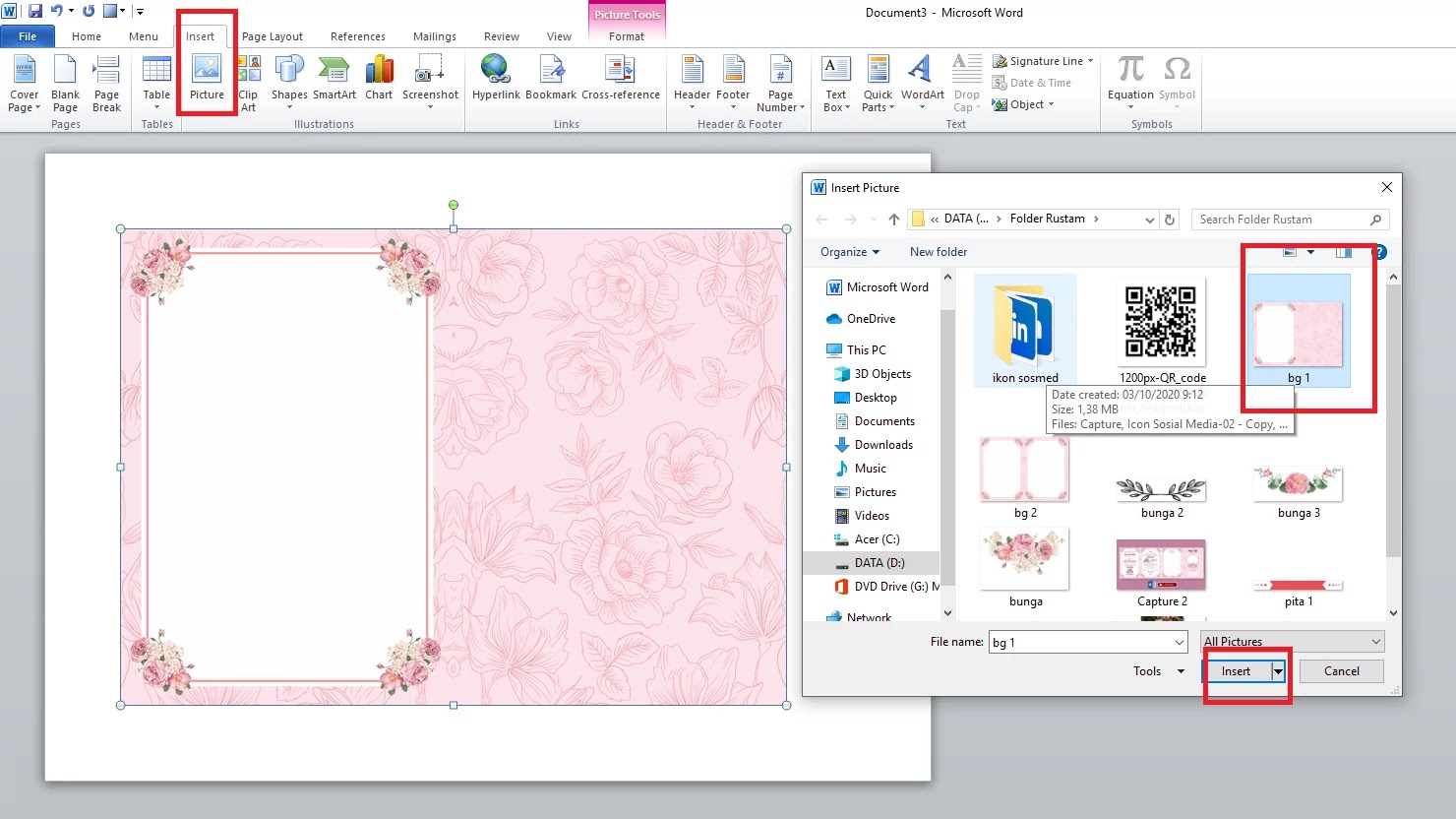Select Downloads in the navigation pane
Image resolution: width=1456 pixels, height=819 pixels.
(883, 445)
